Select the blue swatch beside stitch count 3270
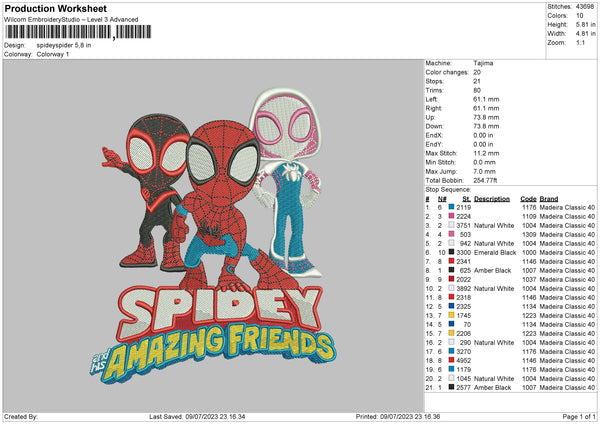The width and height of the screenshot is (600, 424). 451,351
